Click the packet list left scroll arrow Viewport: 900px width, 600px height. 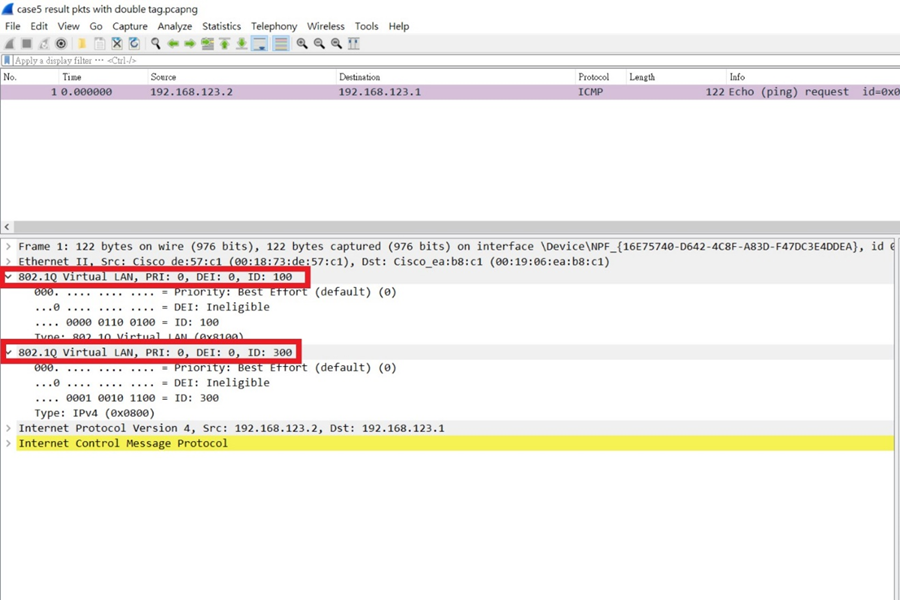point(7,227)
